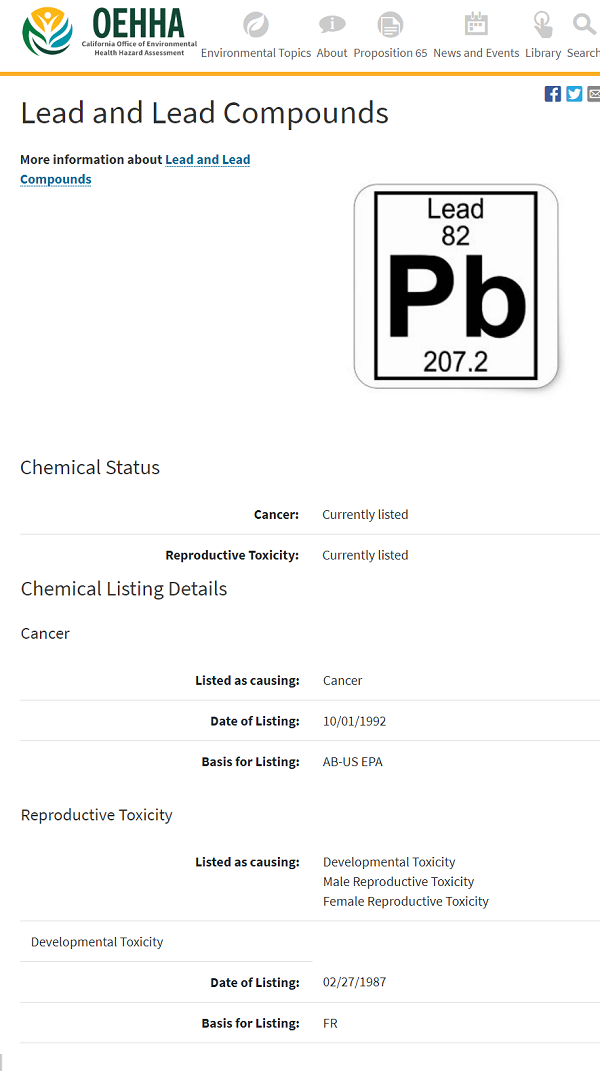Click the Pb element image
This screenshot has height=1071, width=600.
[456, 286]
